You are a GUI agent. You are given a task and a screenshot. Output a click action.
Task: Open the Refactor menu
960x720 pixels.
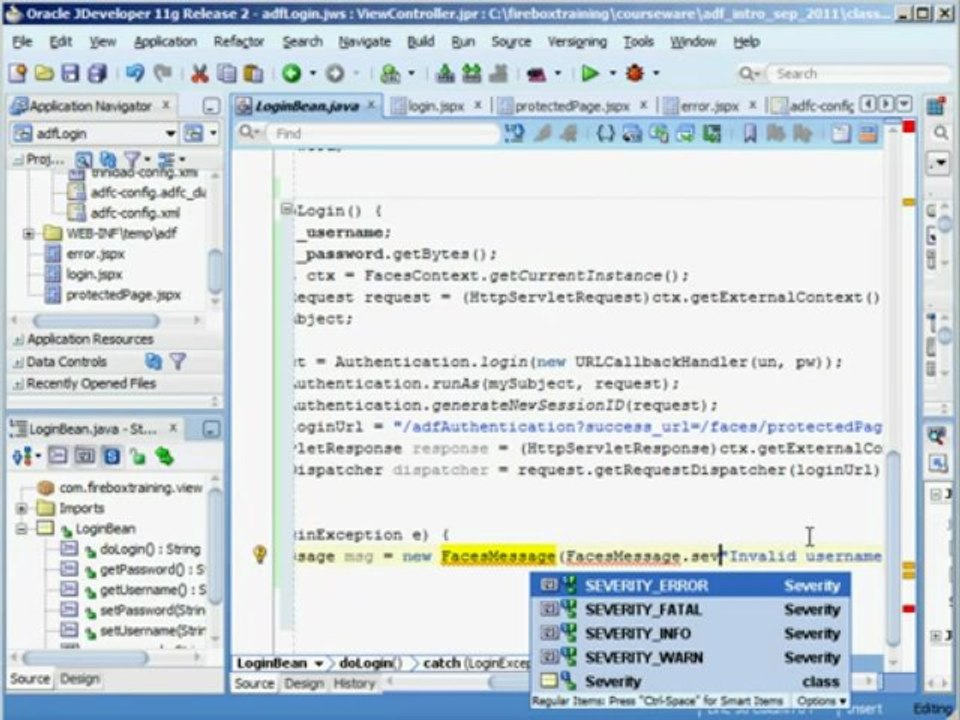pos(238,42)
